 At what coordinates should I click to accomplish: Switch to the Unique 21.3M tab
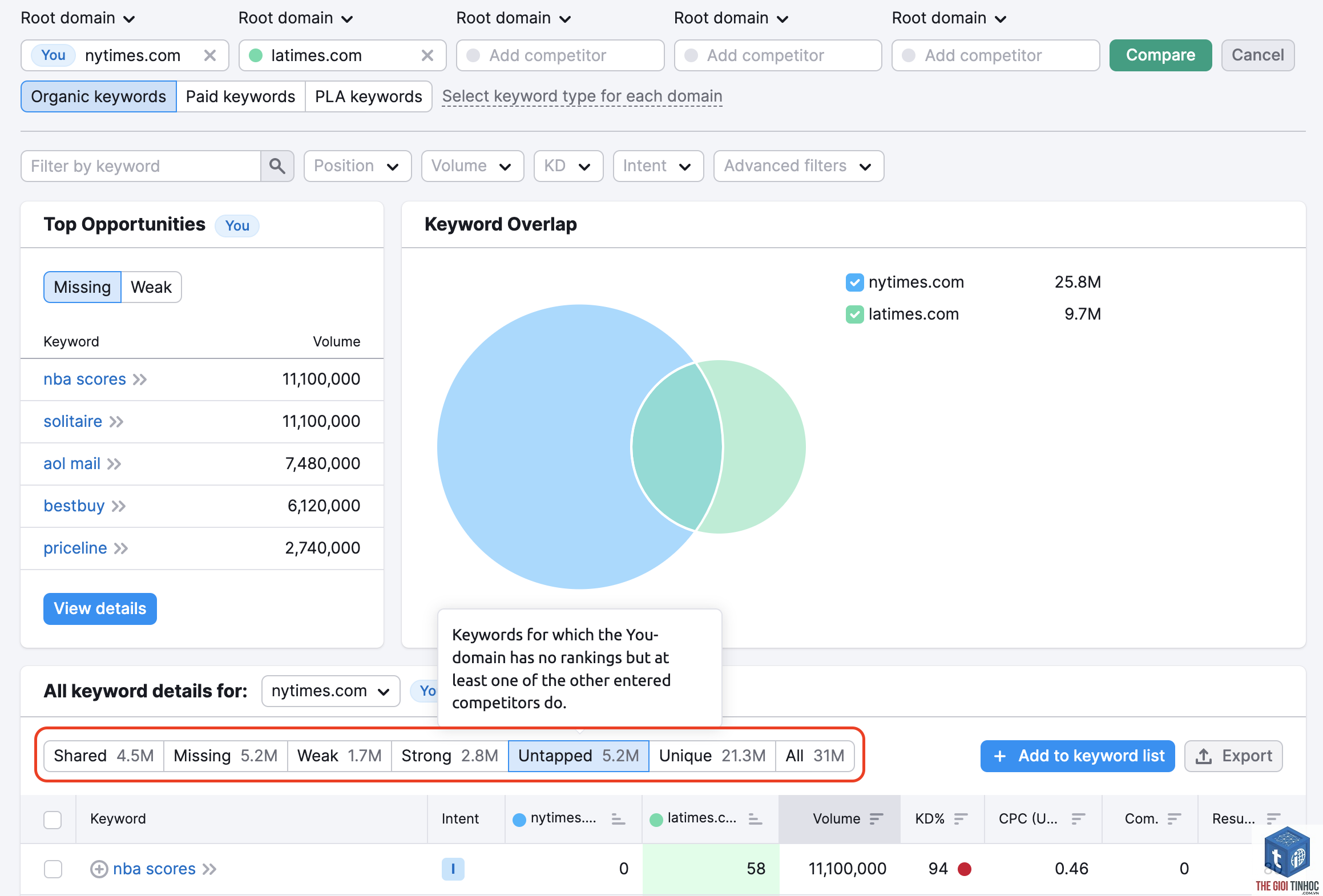point(712,756)
